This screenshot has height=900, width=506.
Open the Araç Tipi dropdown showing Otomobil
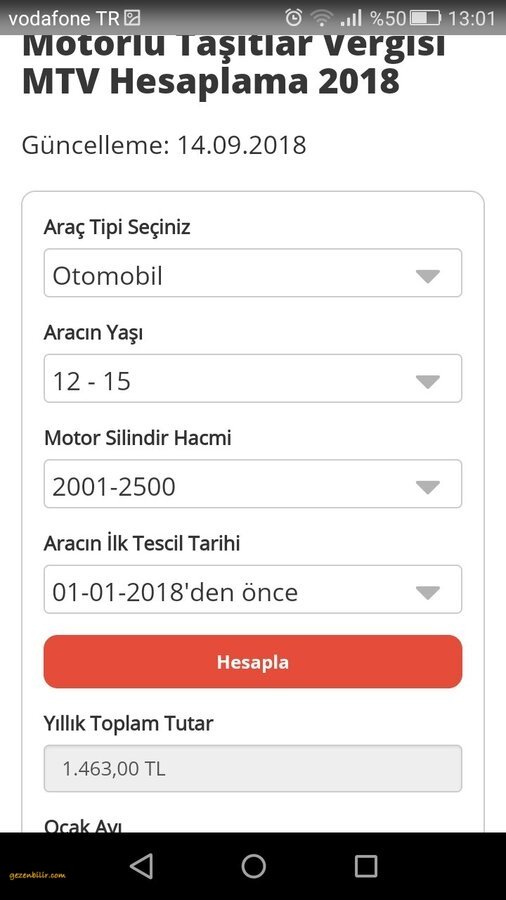[x=253, y=273]
